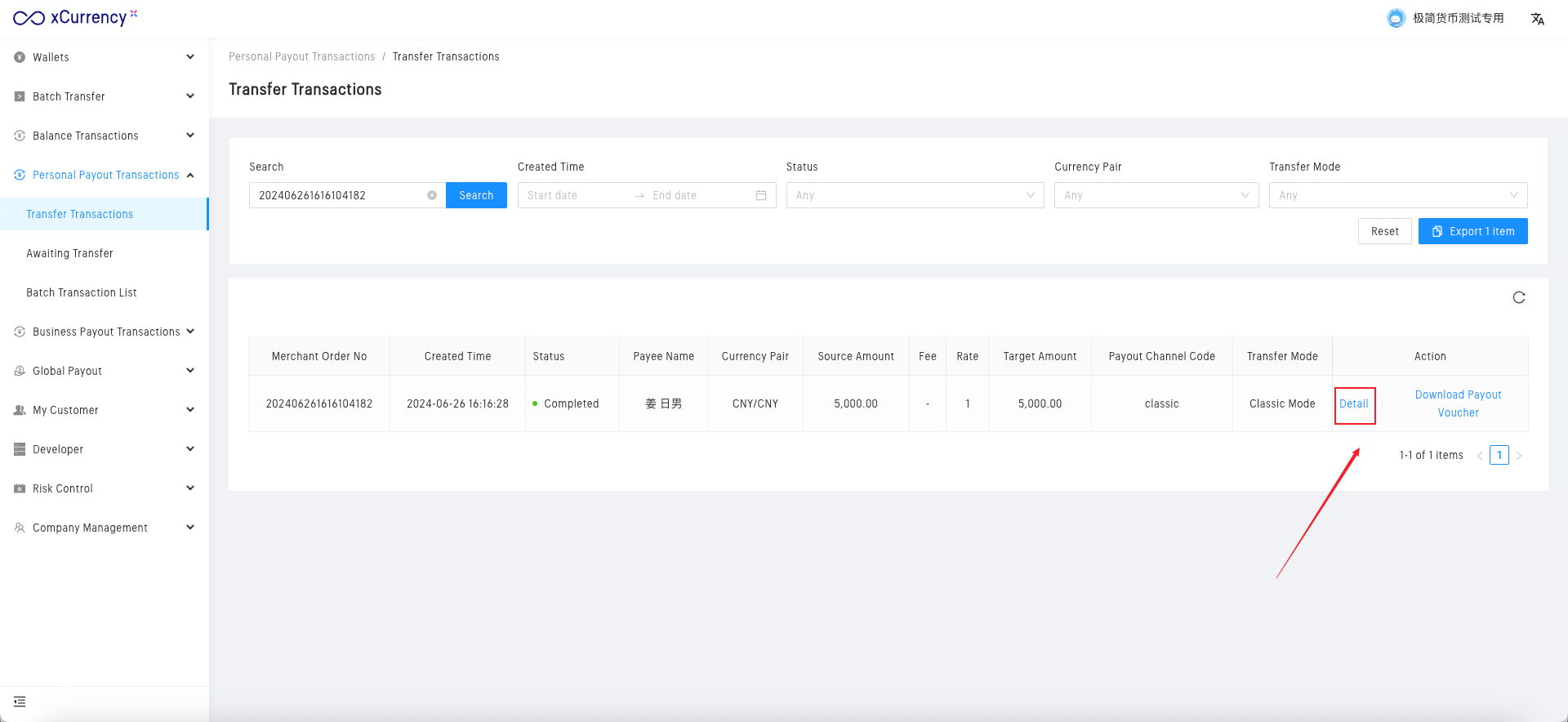This screenshot has width=1568, height=722.
Task: Open Awaiting Transfer page
Action: pos(70,253)
